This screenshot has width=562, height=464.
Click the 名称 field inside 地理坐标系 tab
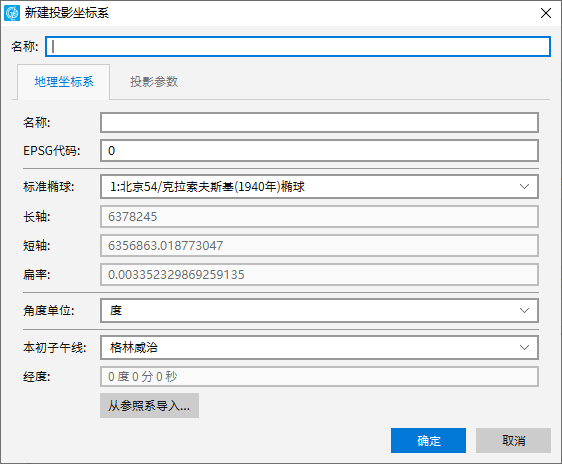point(319,123)
